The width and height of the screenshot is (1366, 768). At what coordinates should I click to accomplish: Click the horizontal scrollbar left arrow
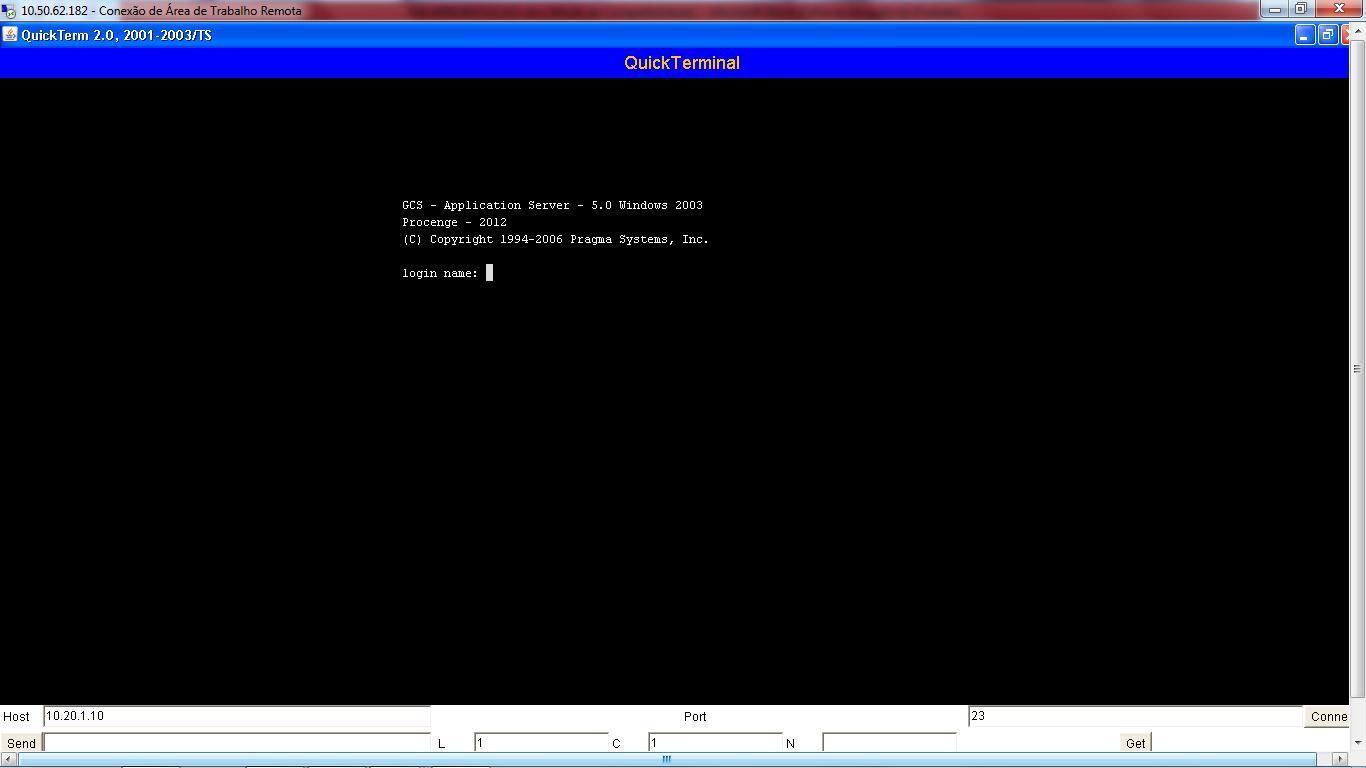[8, 760]
